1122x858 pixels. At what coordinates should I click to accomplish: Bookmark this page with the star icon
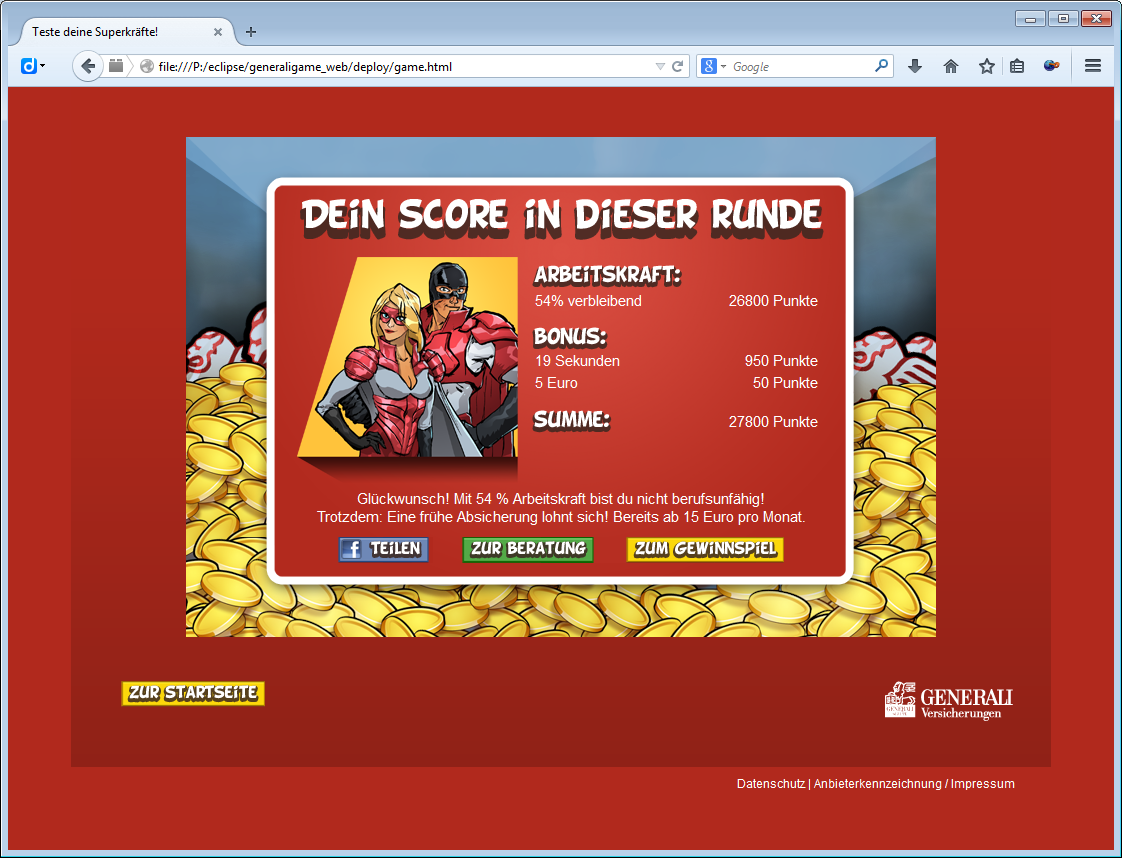tap(986, 65)
